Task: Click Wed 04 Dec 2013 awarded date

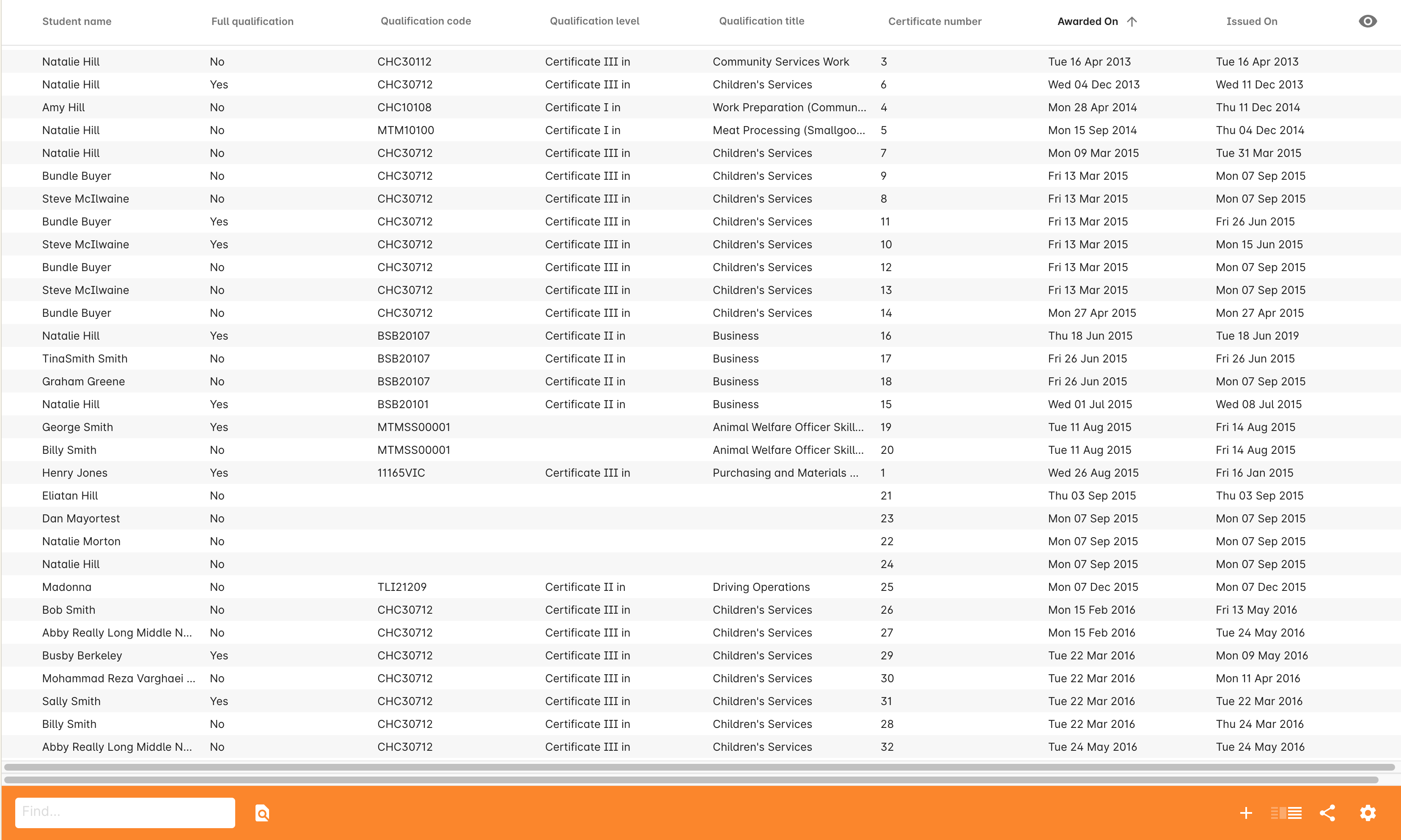Action: [1093, 84]
